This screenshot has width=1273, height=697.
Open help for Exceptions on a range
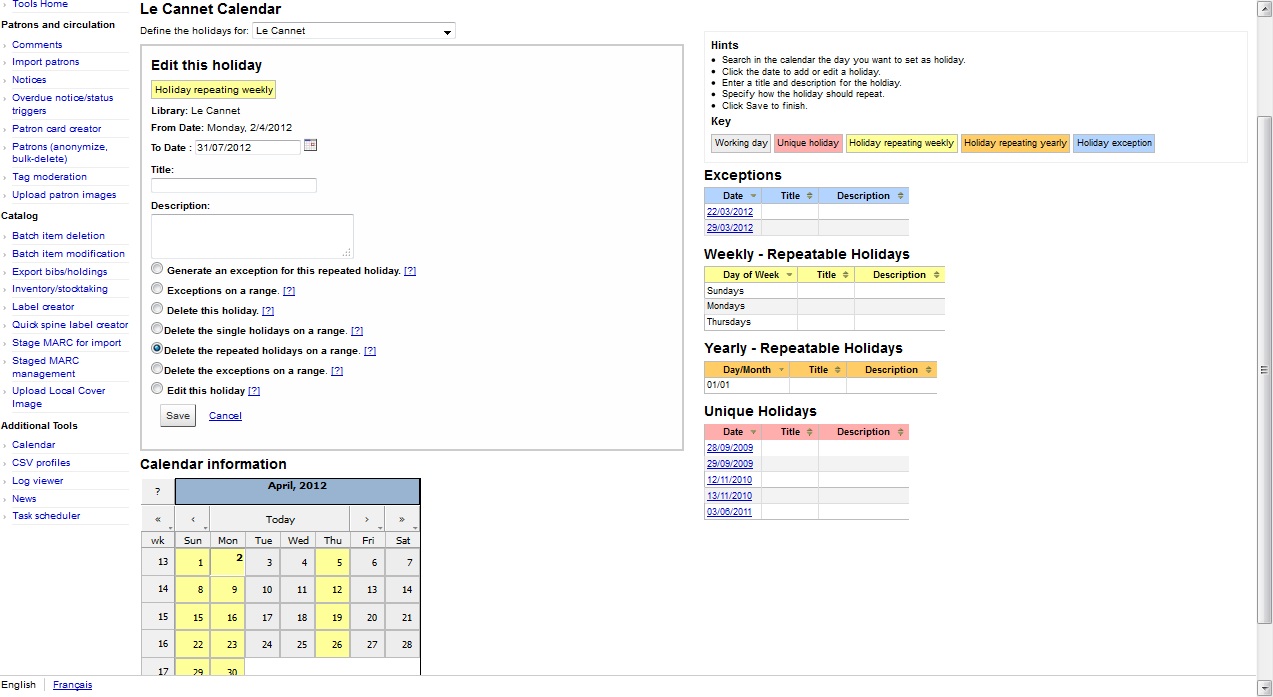tap(289, 291)
